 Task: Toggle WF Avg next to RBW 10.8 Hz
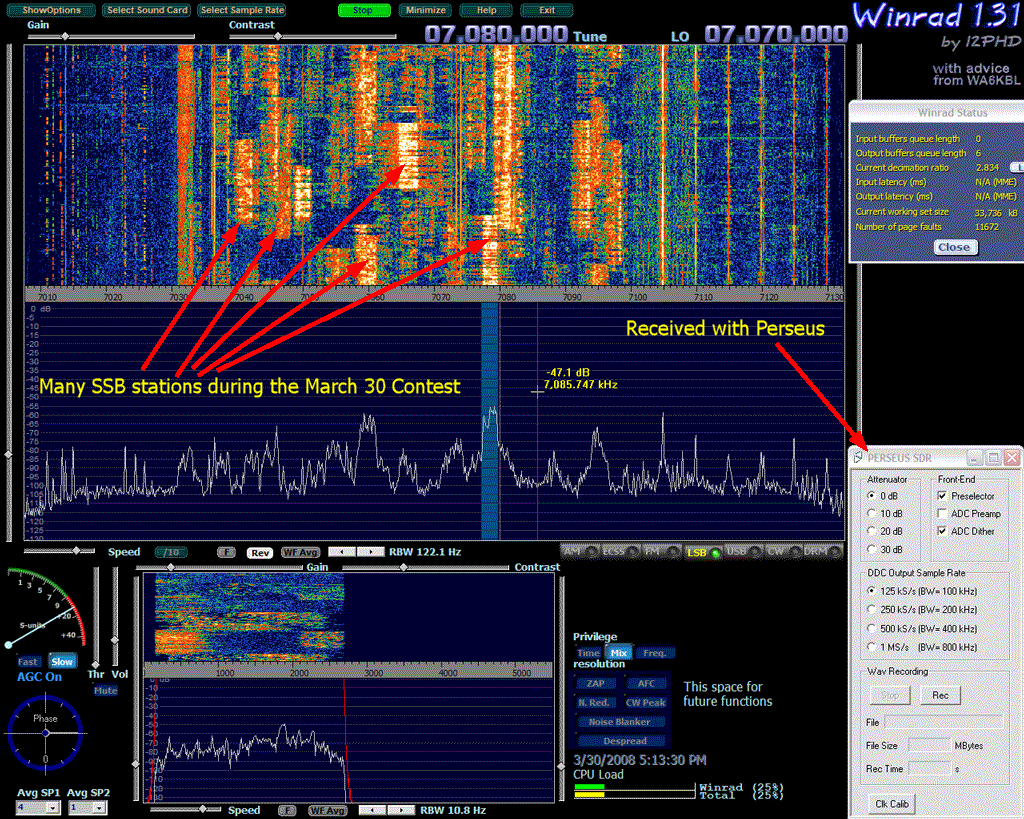tap(327, 811)
